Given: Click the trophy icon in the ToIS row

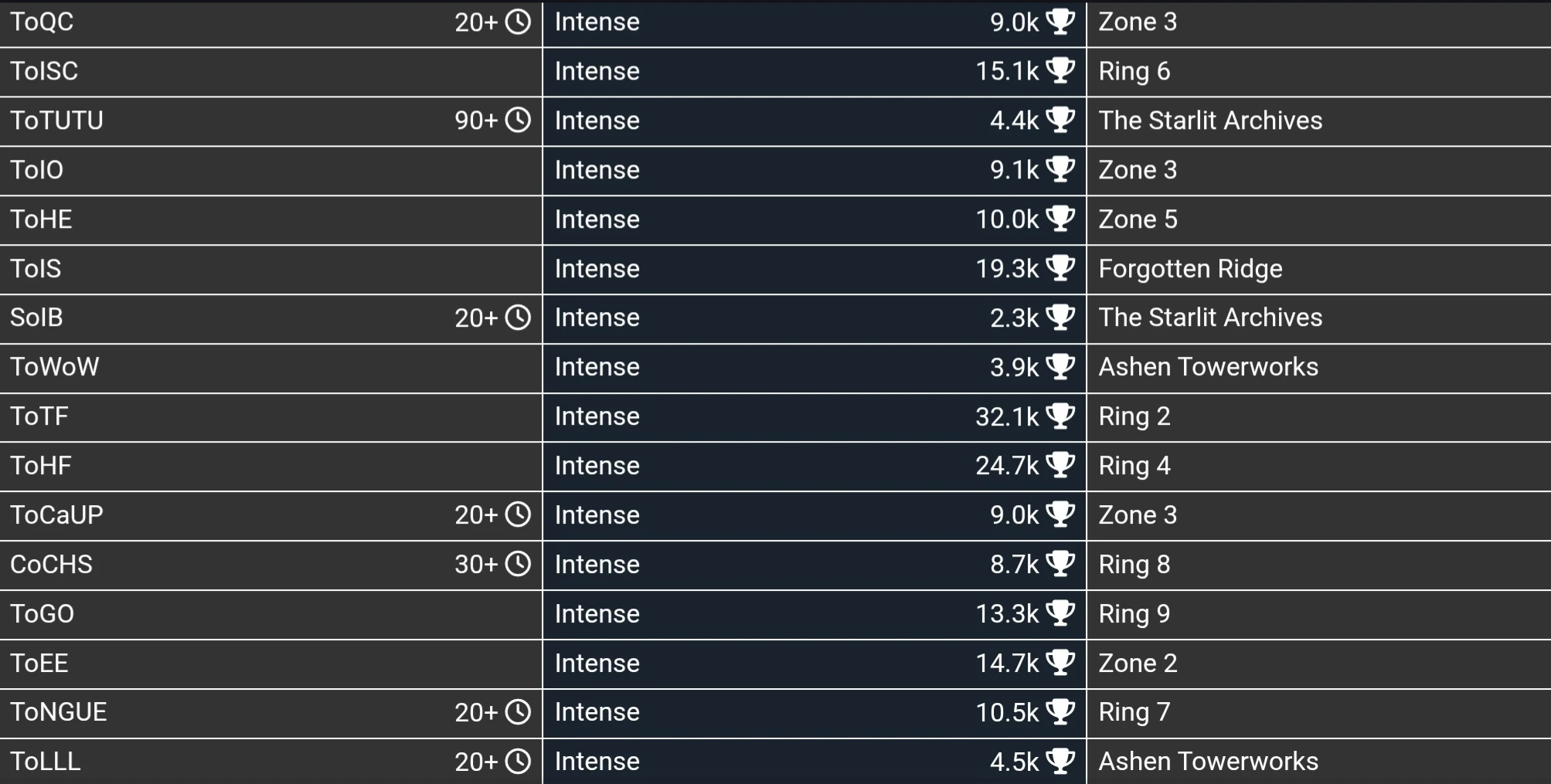Looking at the screenshot, I should 1060,268.
